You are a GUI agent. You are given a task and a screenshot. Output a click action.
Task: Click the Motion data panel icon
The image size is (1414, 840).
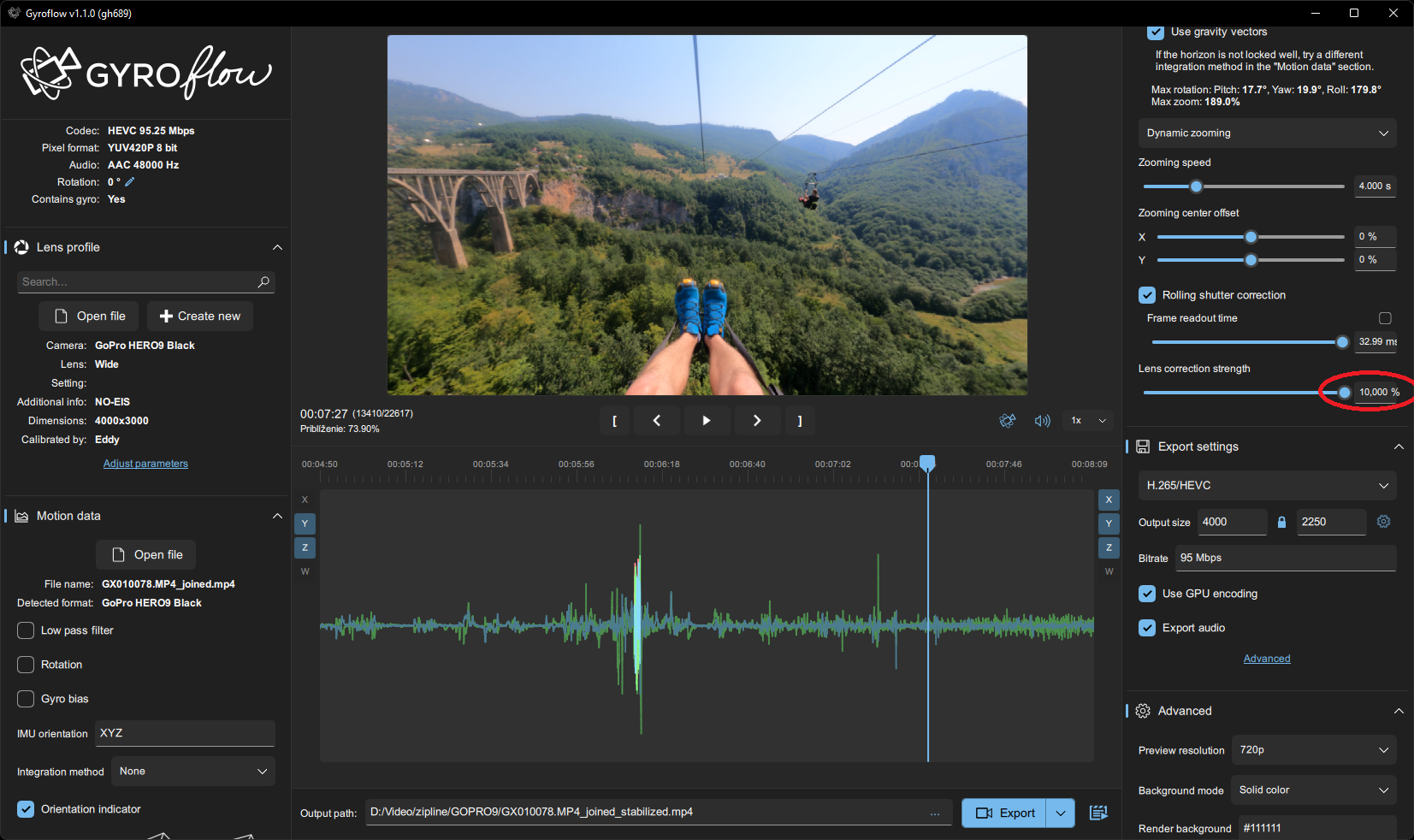tap(21, 516)
